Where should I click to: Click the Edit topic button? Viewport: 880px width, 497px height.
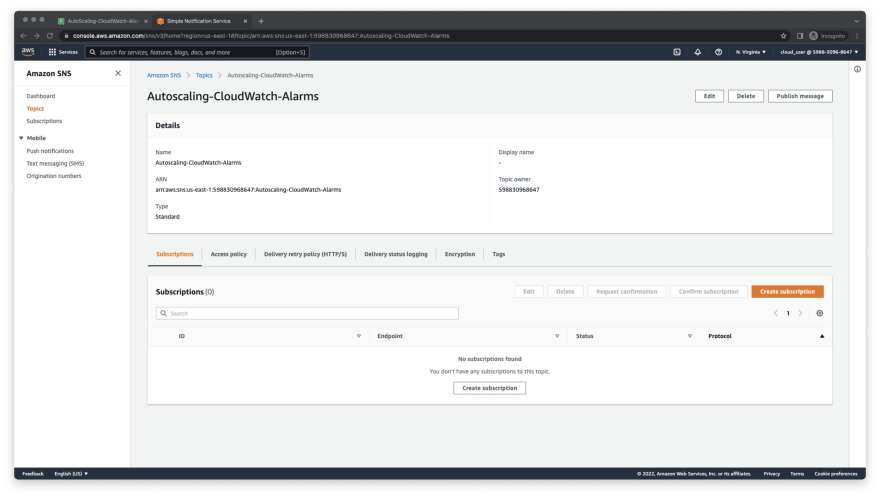[709, 96]
